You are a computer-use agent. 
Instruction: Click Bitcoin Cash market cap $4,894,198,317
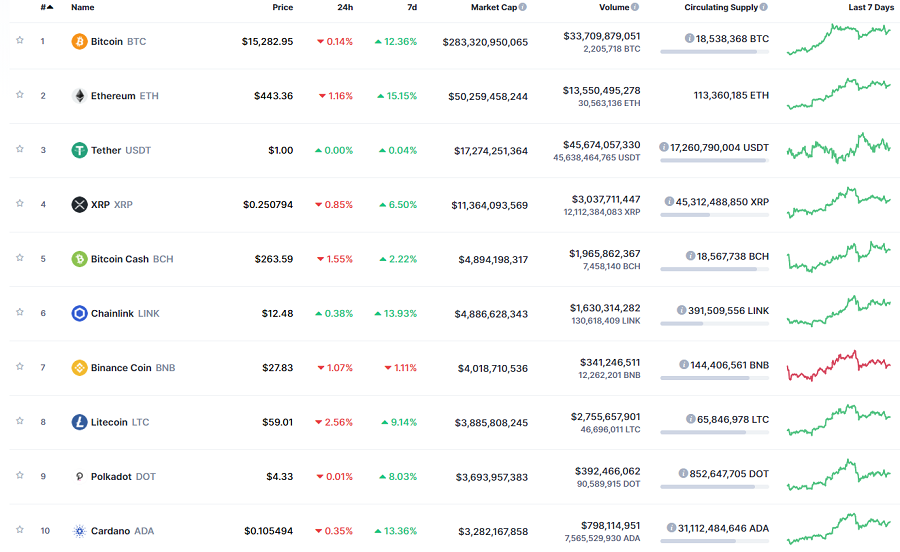pos(493,260)
